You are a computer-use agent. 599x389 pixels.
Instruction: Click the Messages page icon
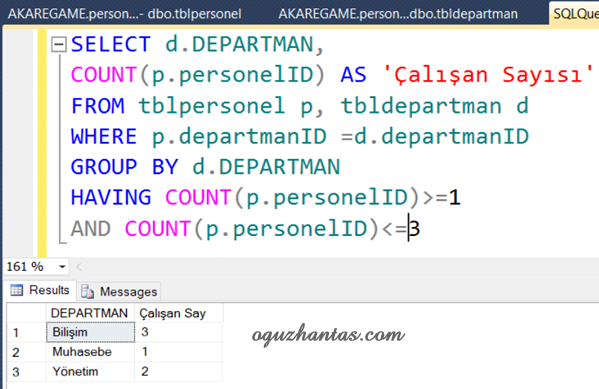click(x=87, y=292)
